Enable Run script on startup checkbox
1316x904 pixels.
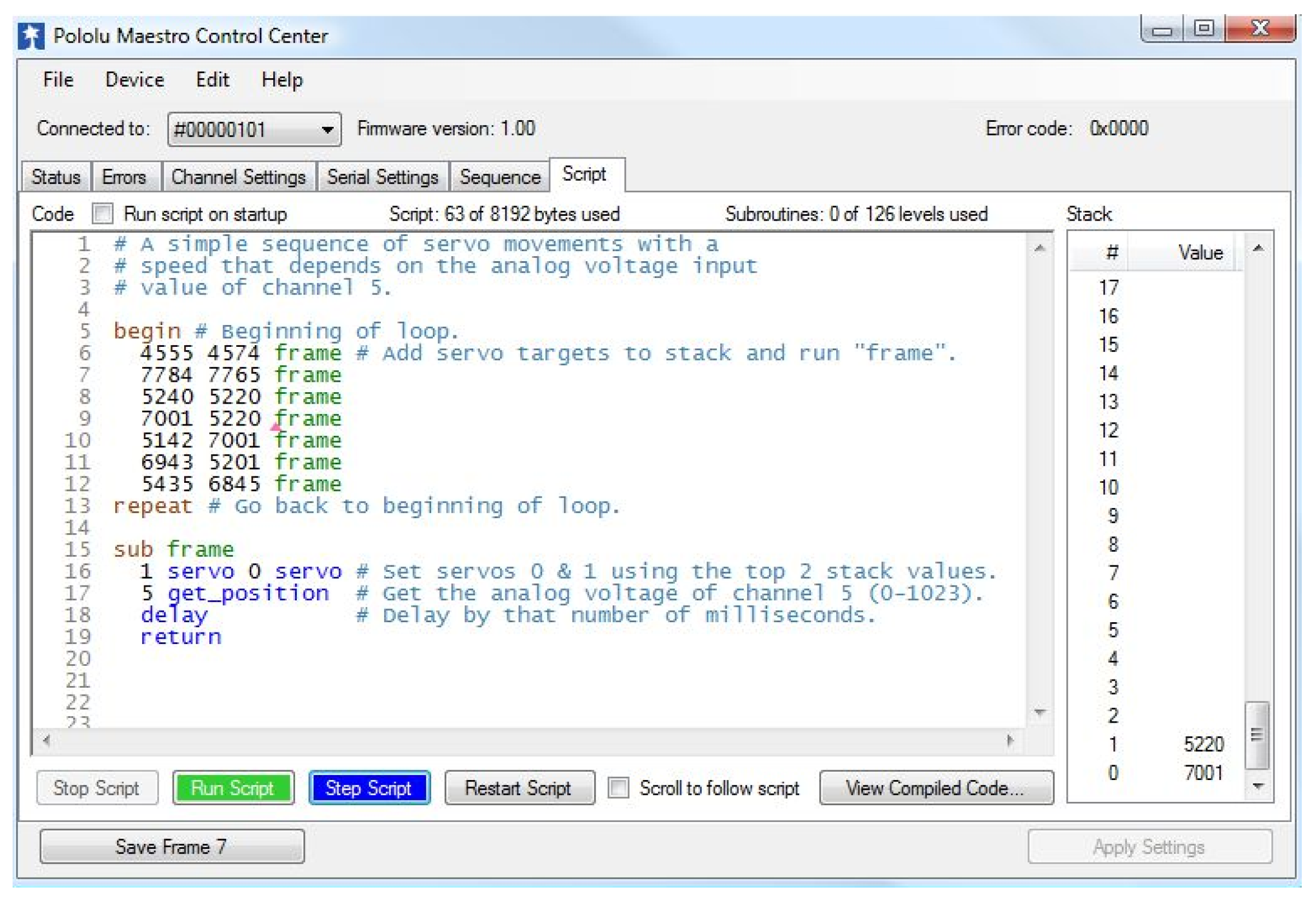point(103,214)
